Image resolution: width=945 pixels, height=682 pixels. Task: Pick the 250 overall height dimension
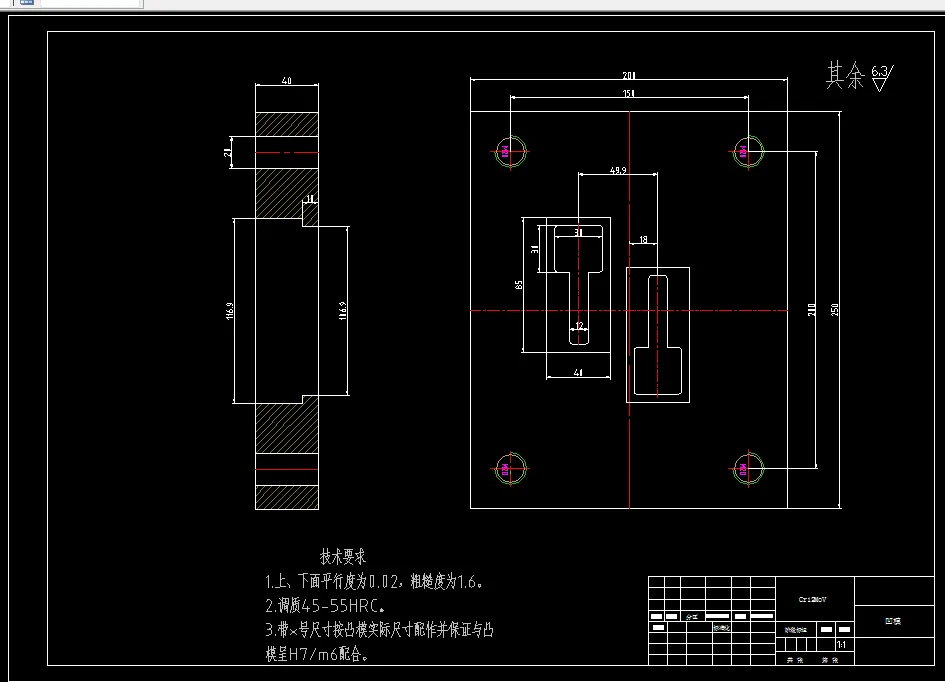click(x=835, y=310)
